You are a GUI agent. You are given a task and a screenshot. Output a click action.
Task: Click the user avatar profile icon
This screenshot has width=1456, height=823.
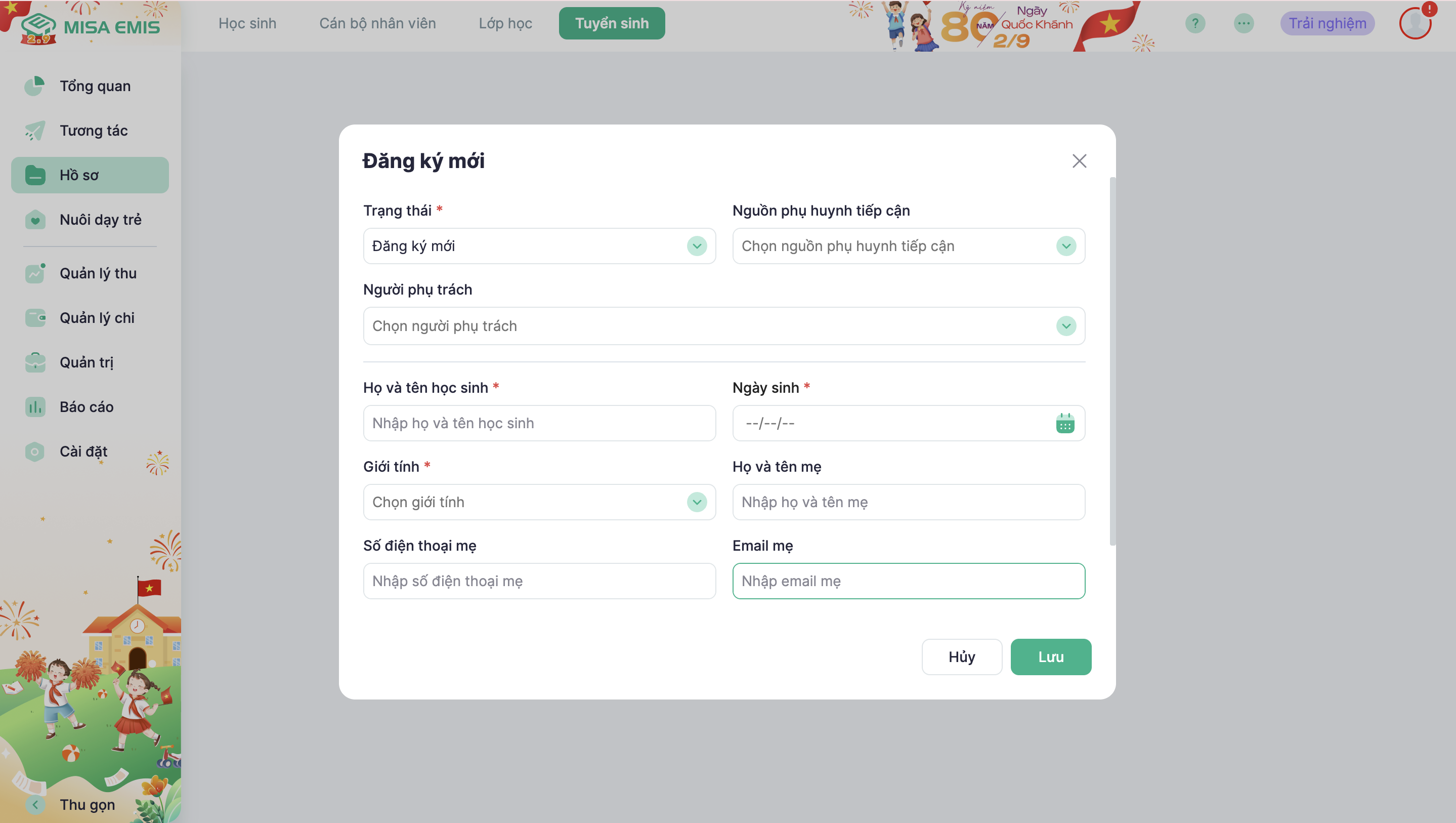pos(1415,23)
